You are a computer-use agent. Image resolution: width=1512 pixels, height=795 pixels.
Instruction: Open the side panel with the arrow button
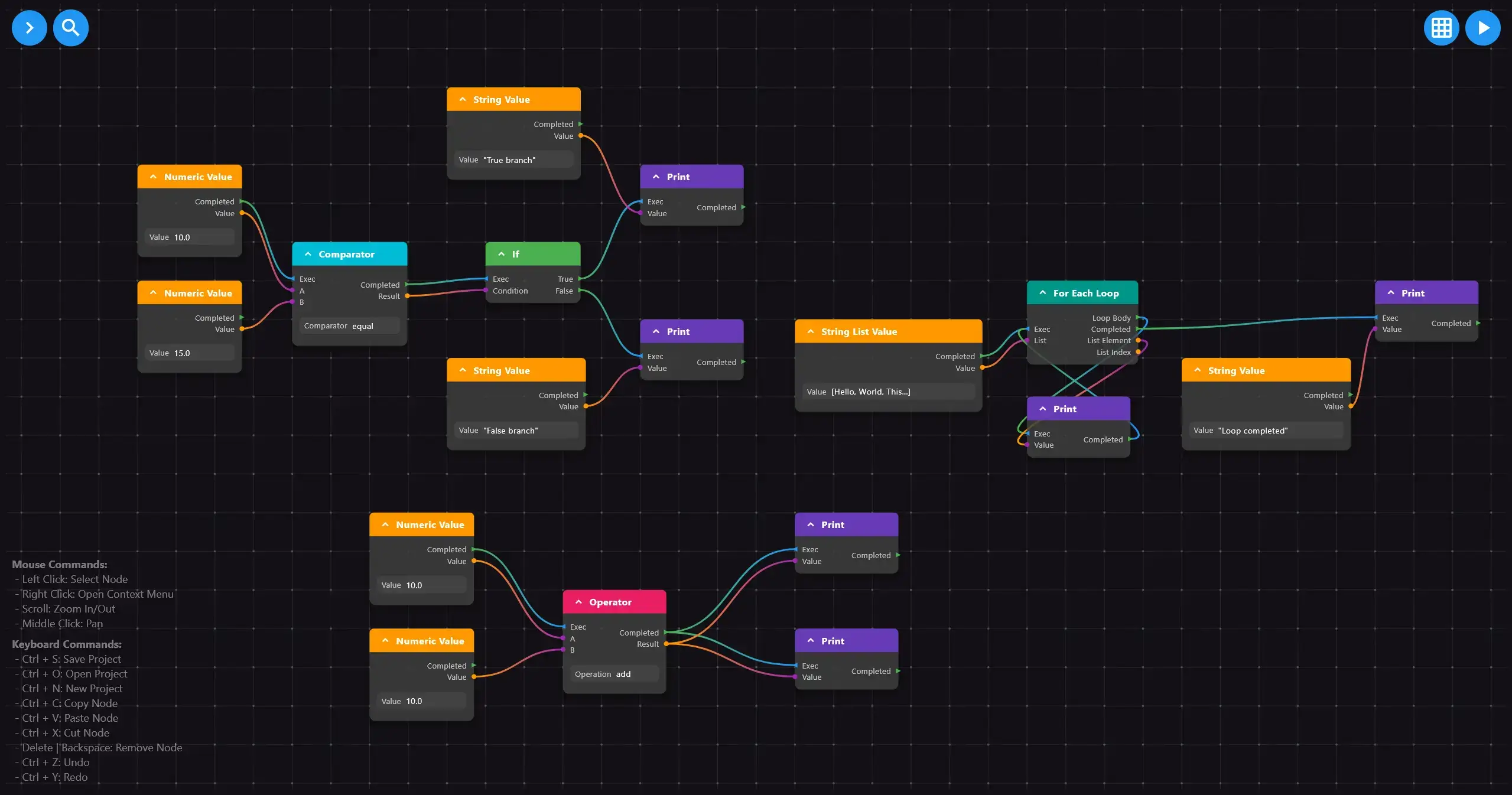click(x=29, y=28)
